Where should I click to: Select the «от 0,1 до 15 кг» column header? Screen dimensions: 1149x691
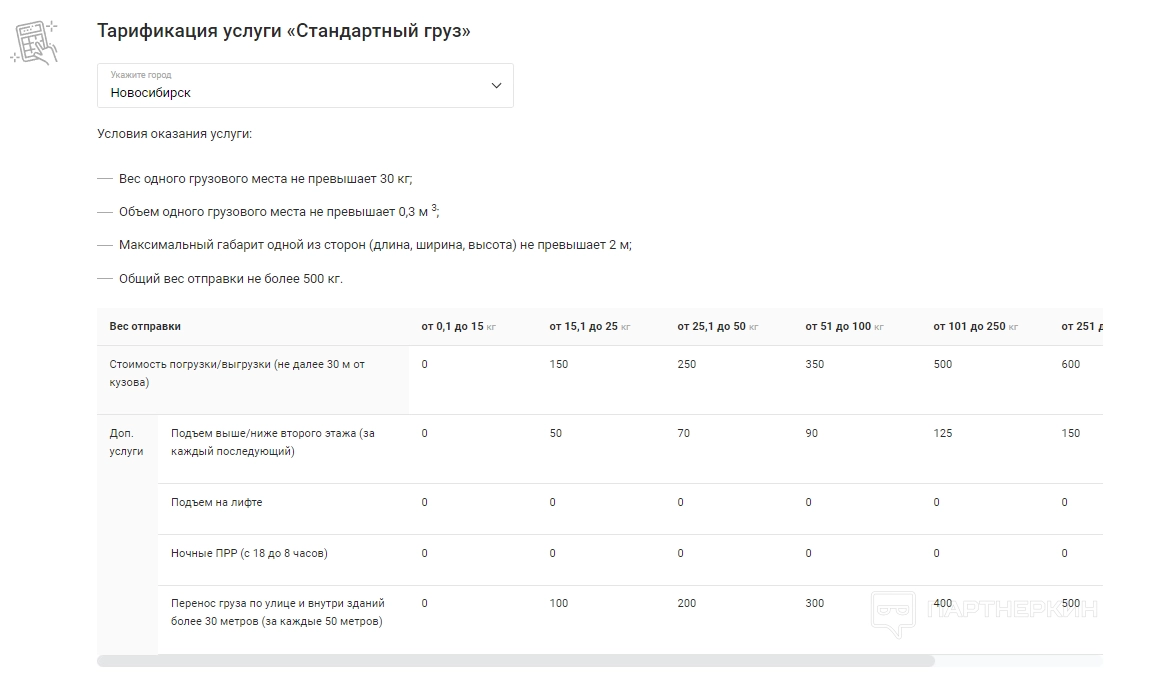[x=458, y=327]
